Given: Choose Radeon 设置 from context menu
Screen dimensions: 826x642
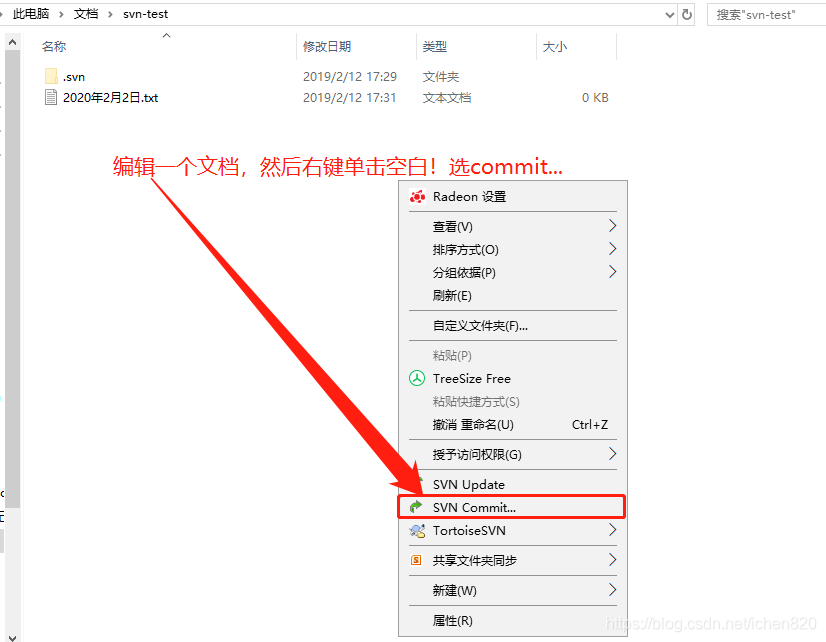Looking at the screenshot, I should [x=513, y=197].
